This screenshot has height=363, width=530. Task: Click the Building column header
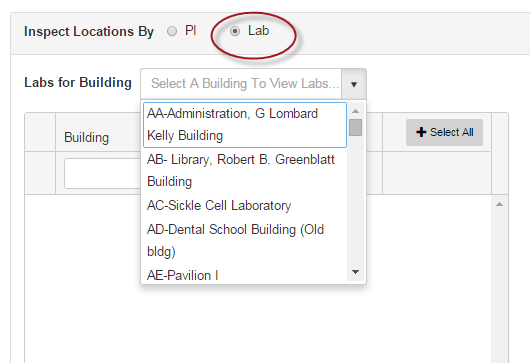[87, 138]
